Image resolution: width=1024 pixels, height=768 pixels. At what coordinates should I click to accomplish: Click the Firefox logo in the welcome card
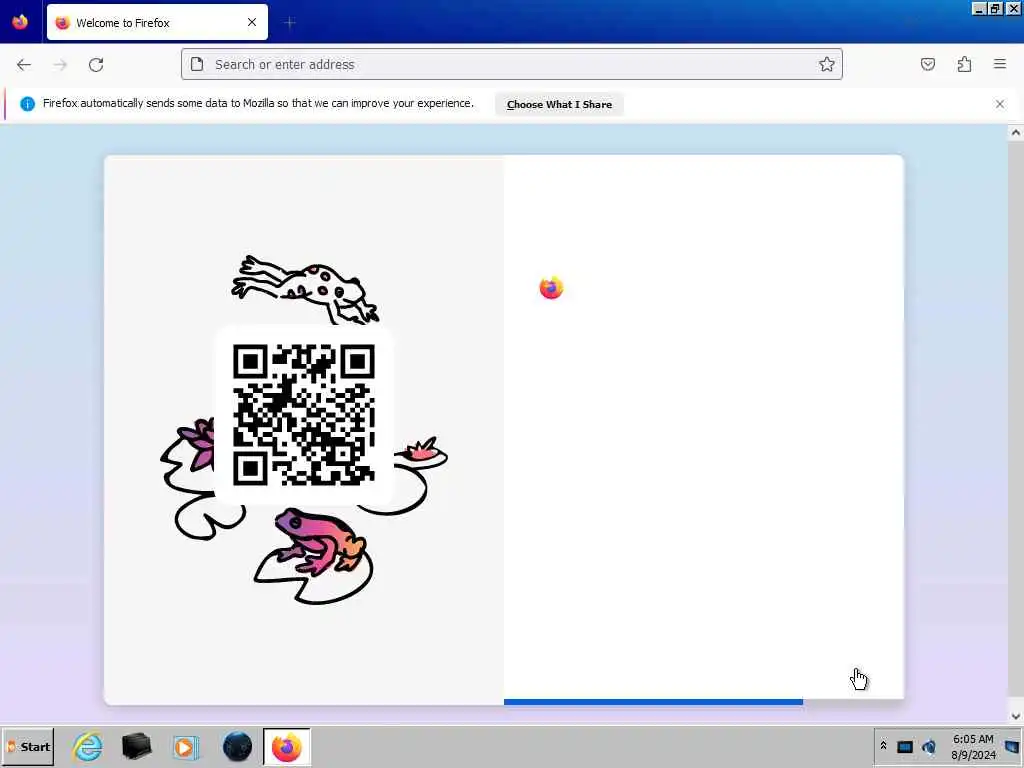point(551,287)
